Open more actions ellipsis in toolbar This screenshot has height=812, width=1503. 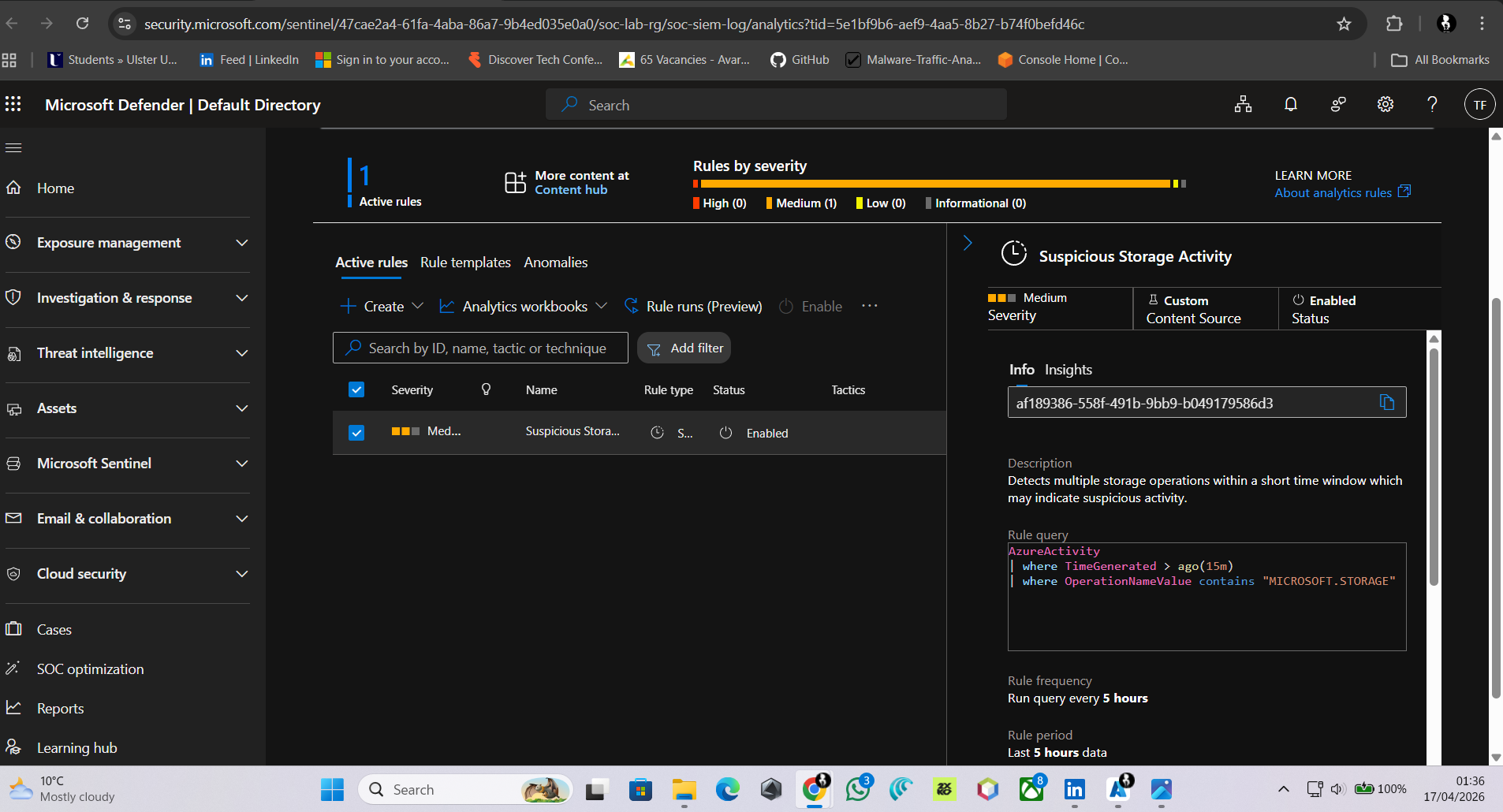pos(870,306)
